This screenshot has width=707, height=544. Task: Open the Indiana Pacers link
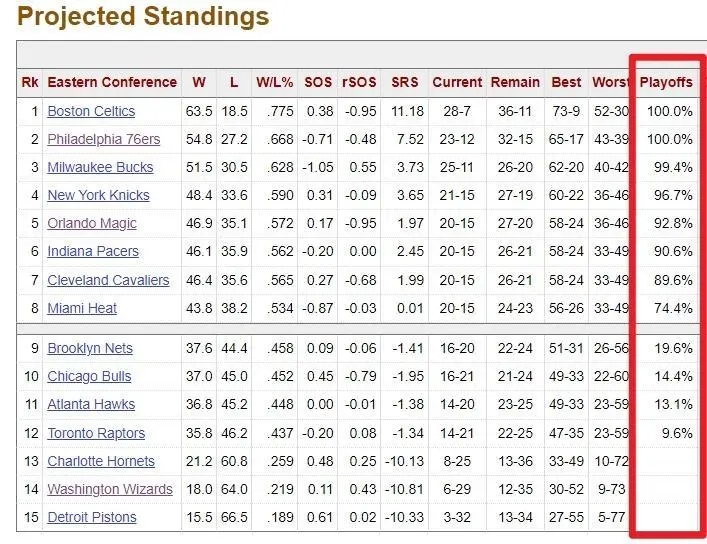pyautogui.click(x=93, y=251)
